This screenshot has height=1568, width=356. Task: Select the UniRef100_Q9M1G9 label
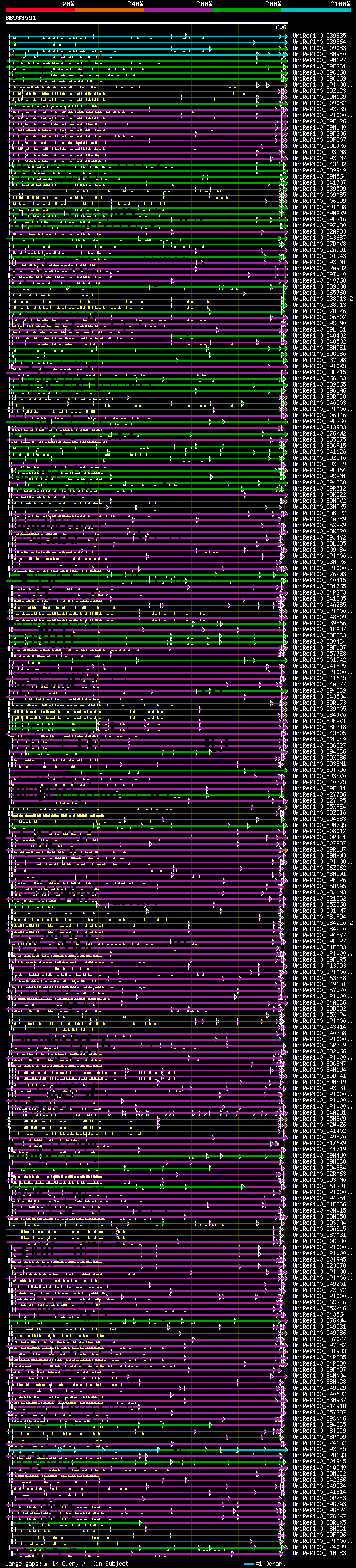tap(319, 97)
